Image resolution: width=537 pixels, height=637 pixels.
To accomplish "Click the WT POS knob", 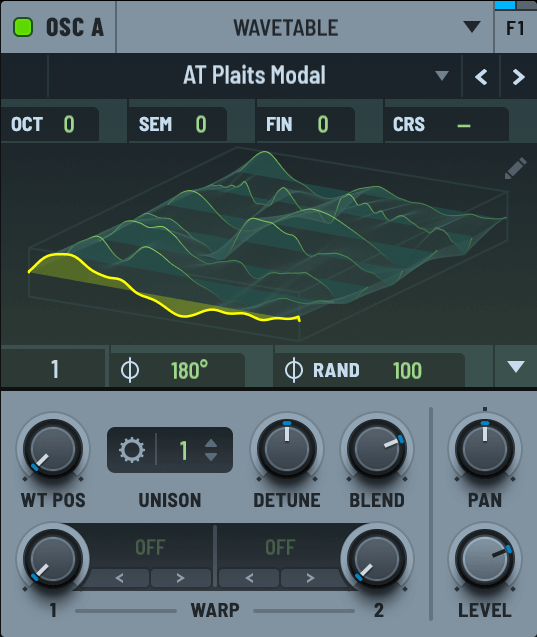I will tap(53, 449).
